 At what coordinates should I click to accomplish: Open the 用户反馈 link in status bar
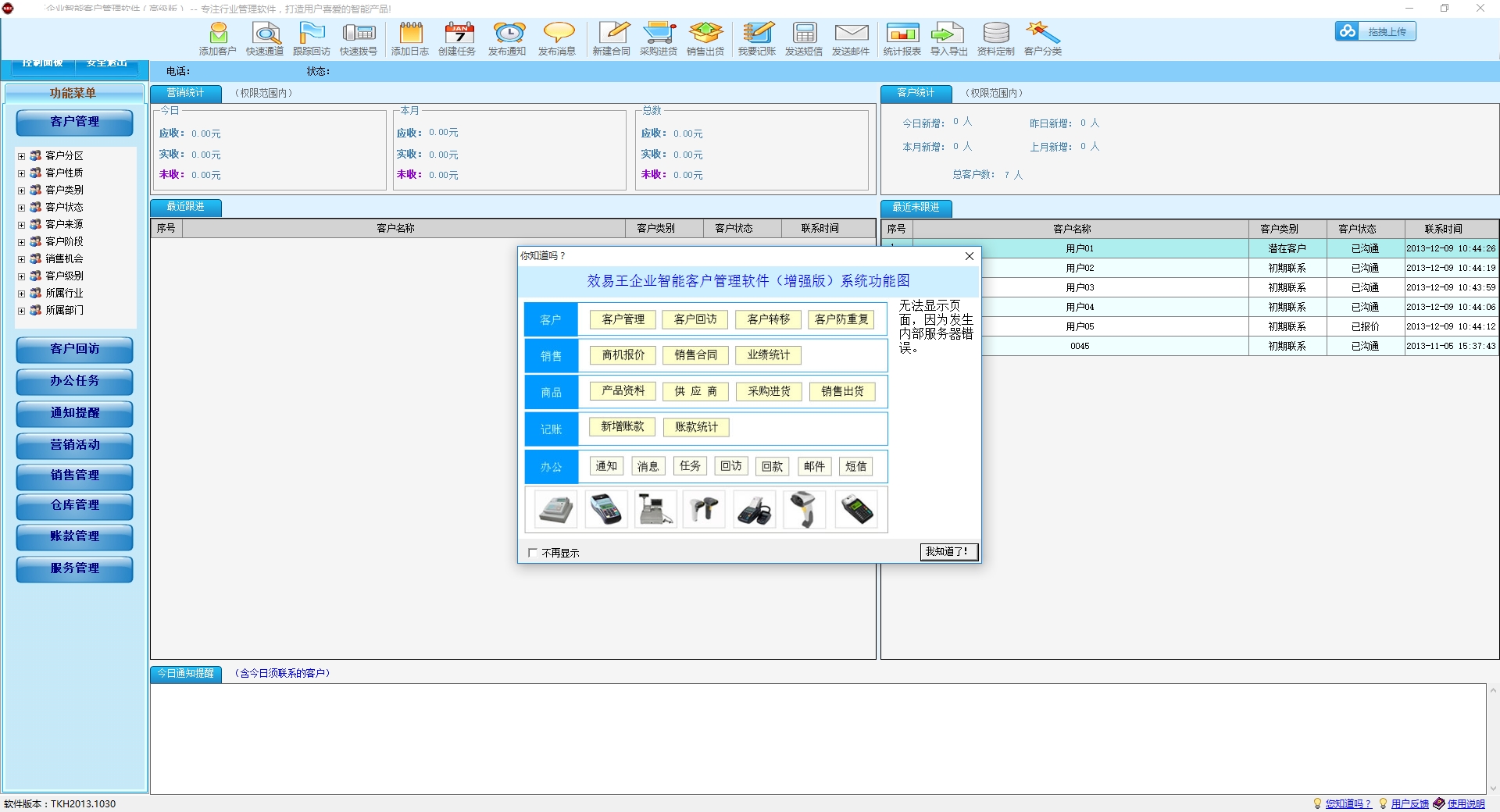click(x=1409, y=803)
